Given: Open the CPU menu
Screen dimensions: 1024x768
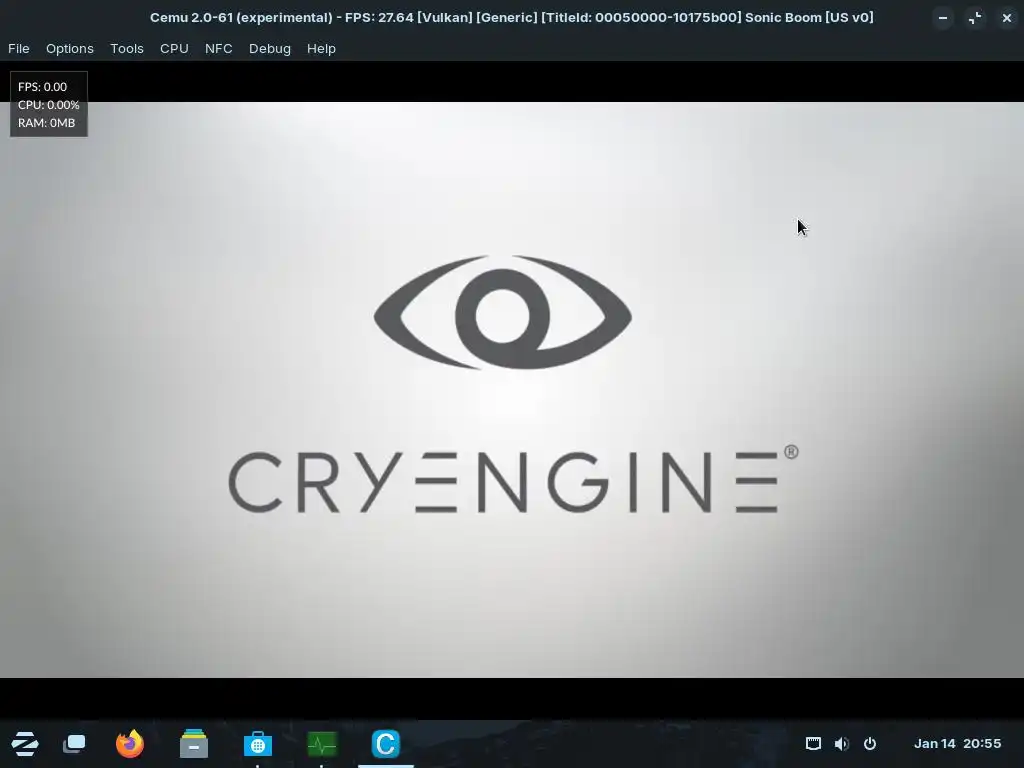Looking at the screenshot, I should (174, 48).
